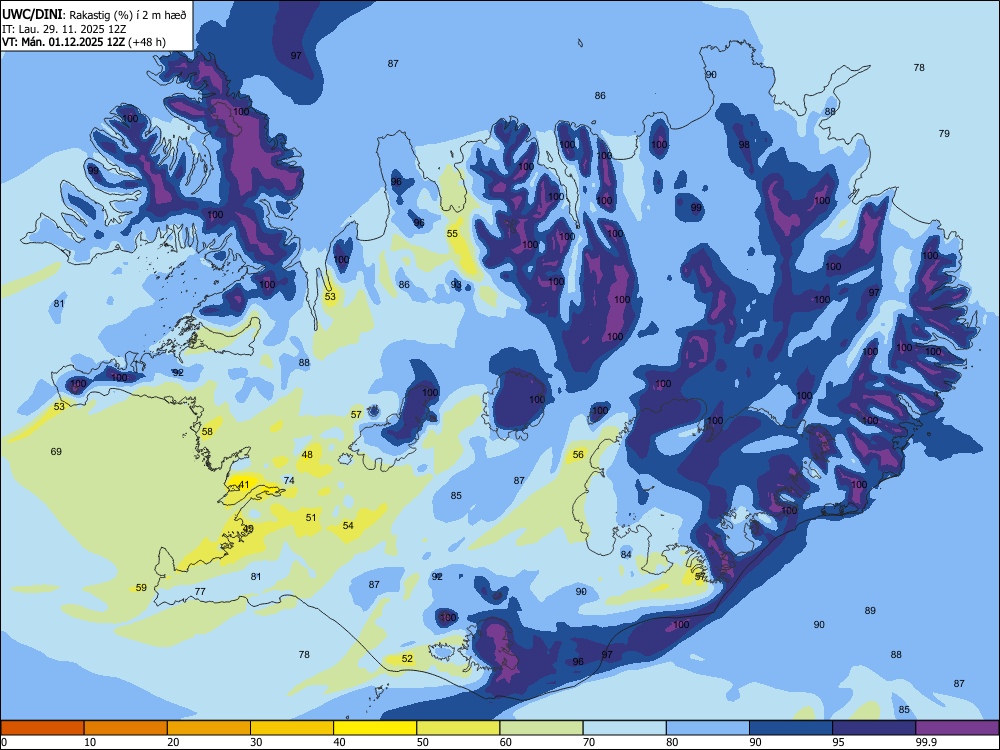Click the amber 20–30 legend swatch

(209, 728)
